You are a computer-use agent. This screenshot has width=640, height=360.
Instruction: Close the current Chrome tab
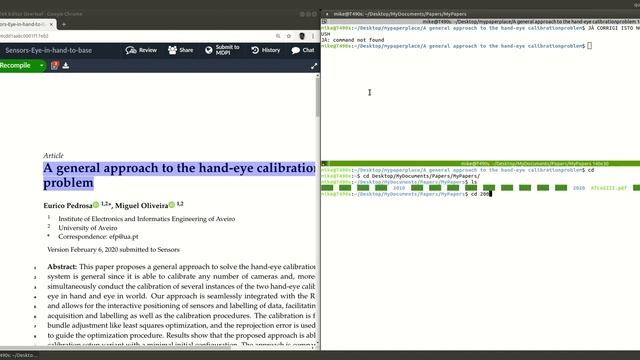pyautogui.click(x=51, y=24)
